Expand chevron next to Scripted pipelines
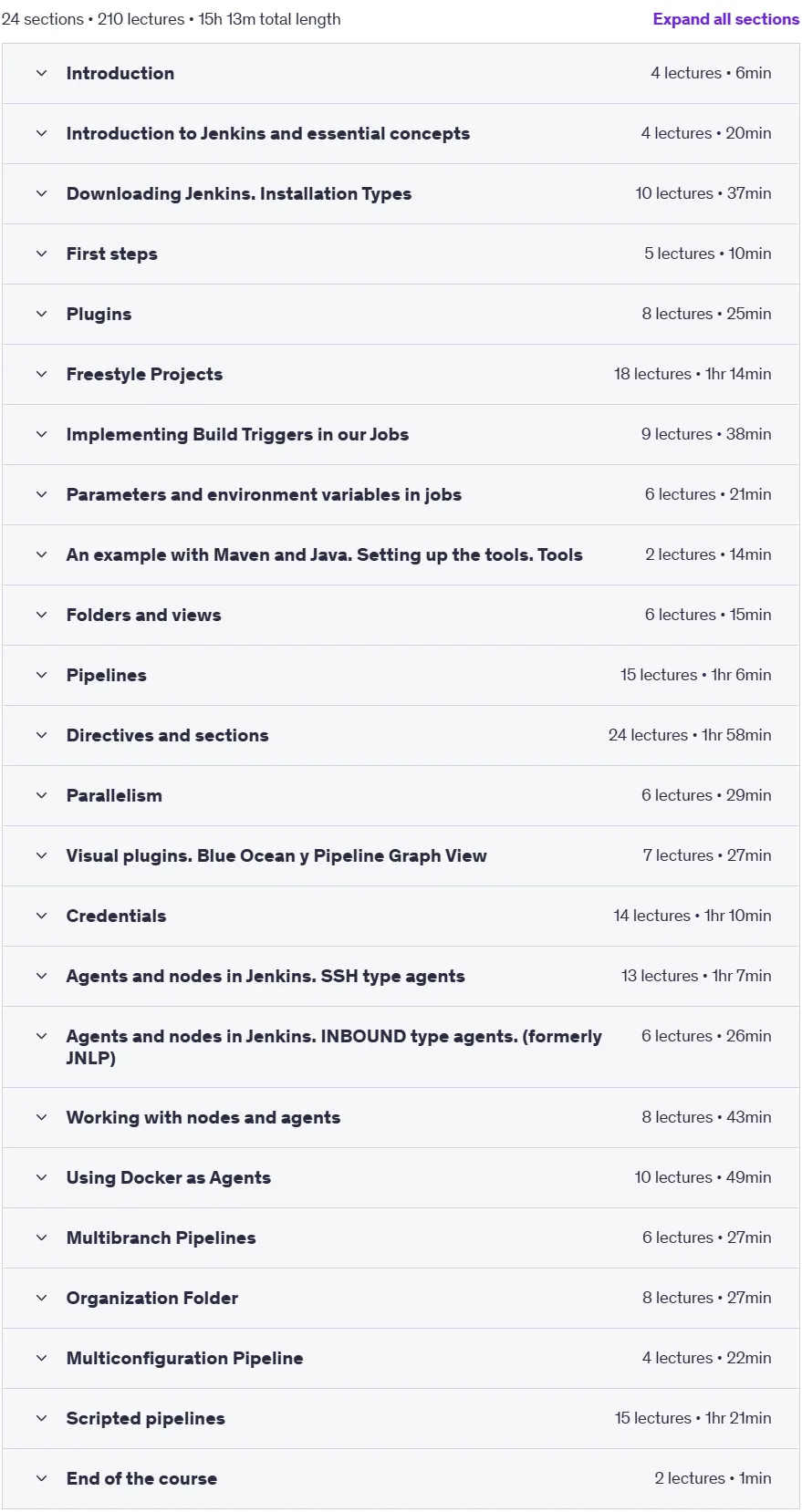Screen dimensions: 802x1512 (41, 1418)
